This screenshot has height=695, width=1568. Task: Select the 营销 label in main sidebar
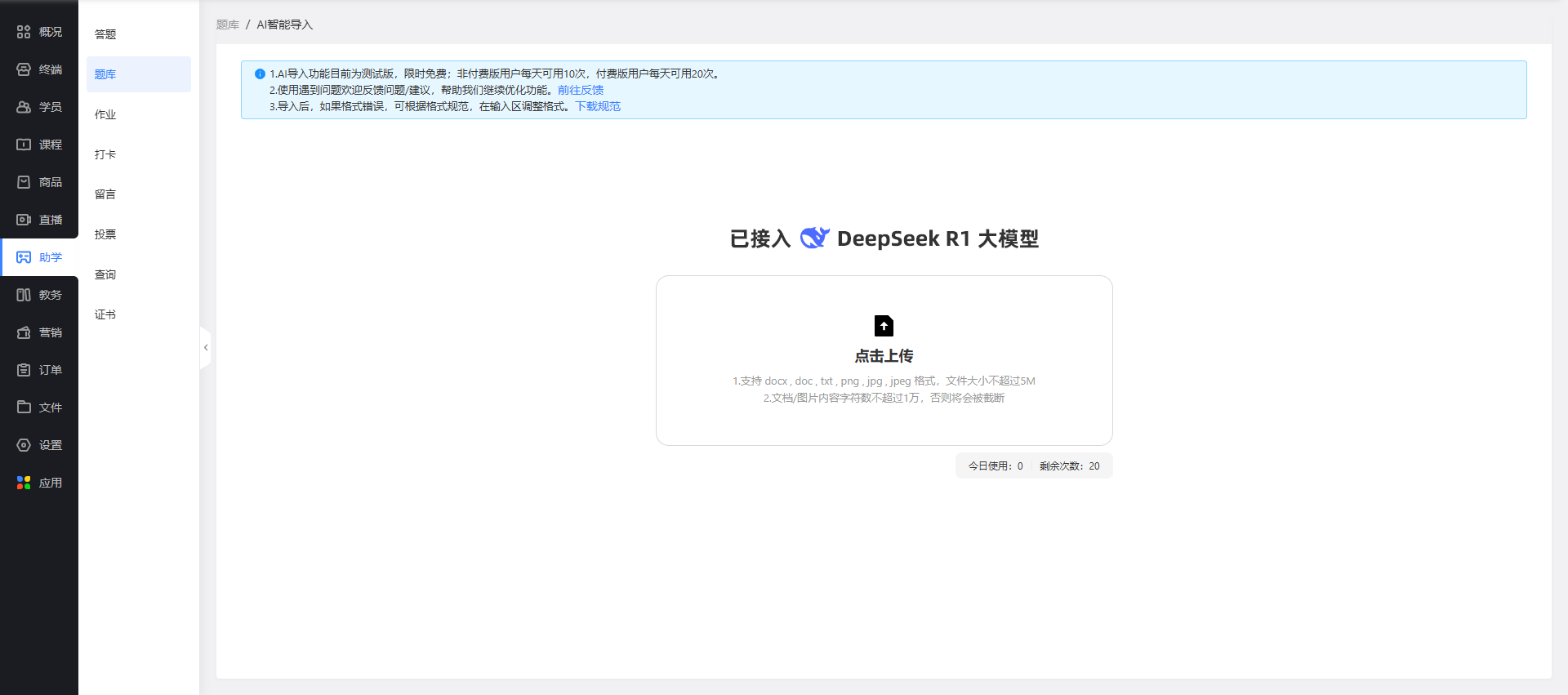(x=51, y=332)
